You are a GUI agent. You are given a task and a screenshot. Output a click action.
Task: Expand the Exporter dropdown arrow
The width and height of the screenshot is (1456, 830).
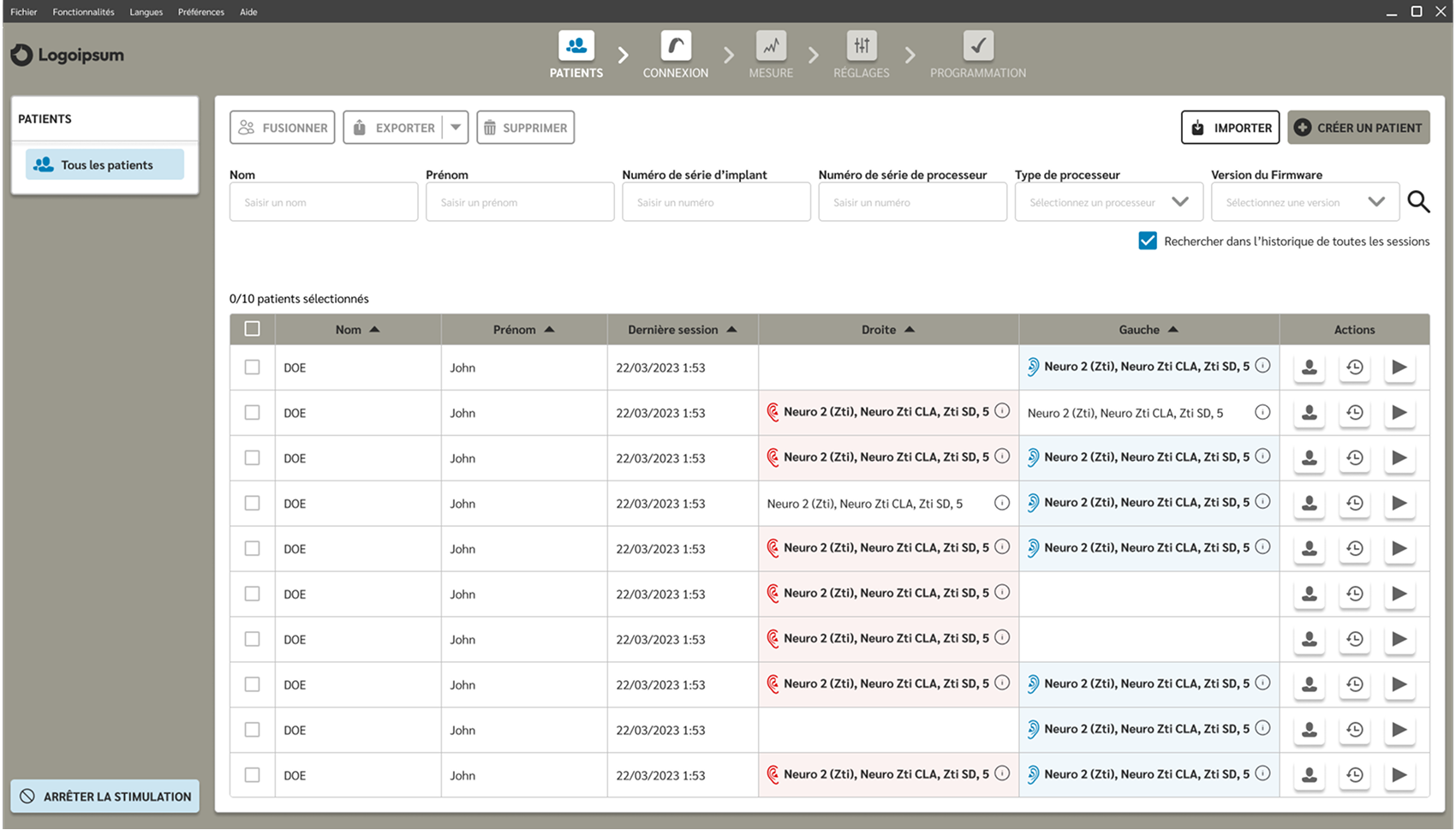tap(456, 128)
